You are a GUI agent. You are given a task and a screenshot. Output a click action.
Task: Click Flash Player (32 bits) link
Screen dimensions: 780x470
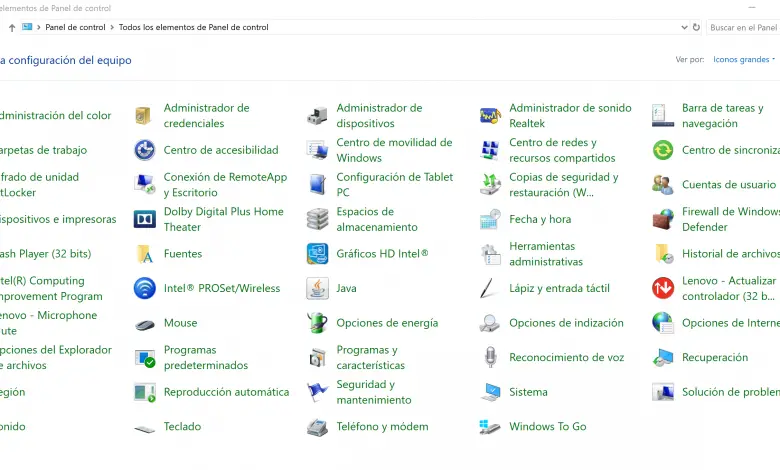coord(45,254)
